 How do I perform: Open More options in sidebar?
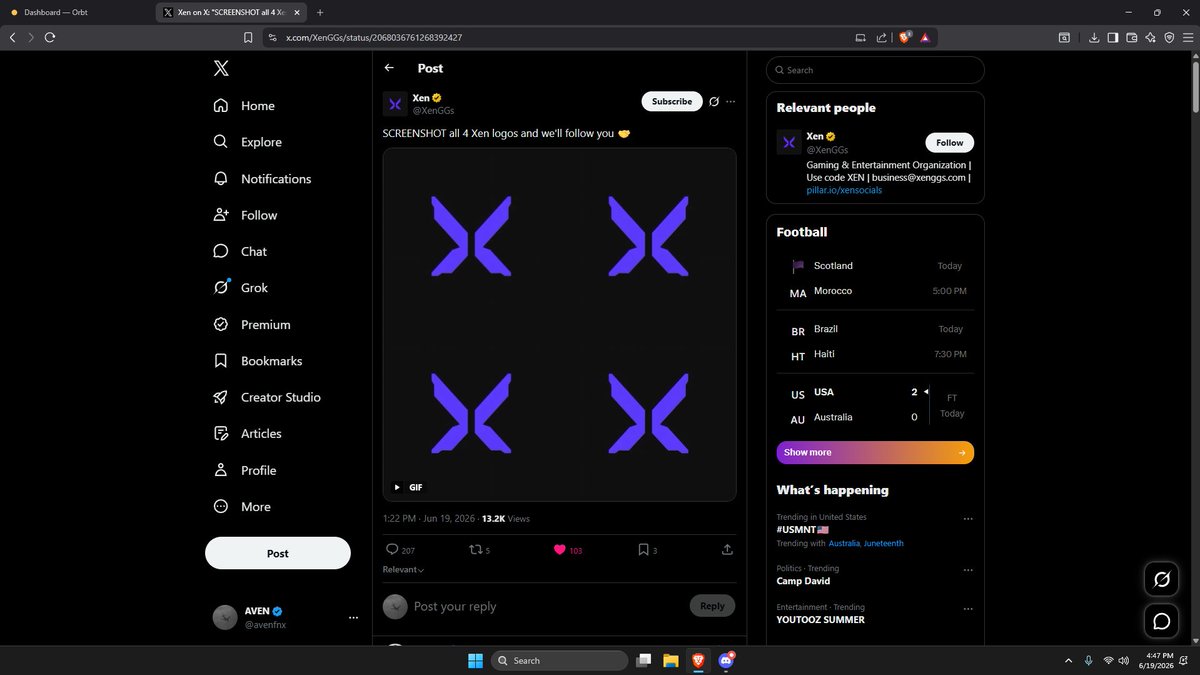click(x=242, y=507)
